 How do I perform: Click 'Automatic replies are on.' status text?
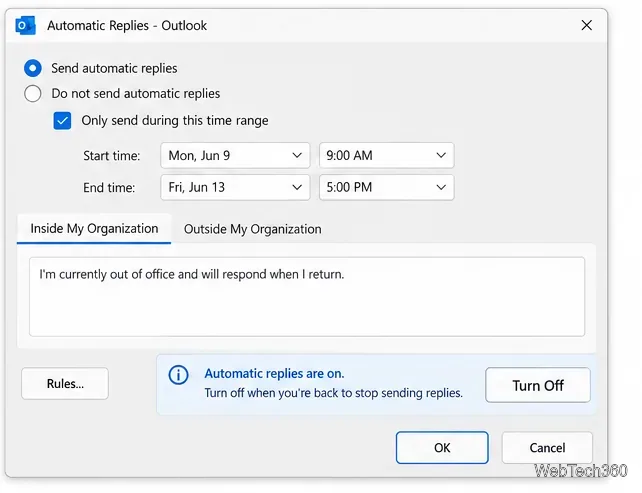tap(274, 373)
